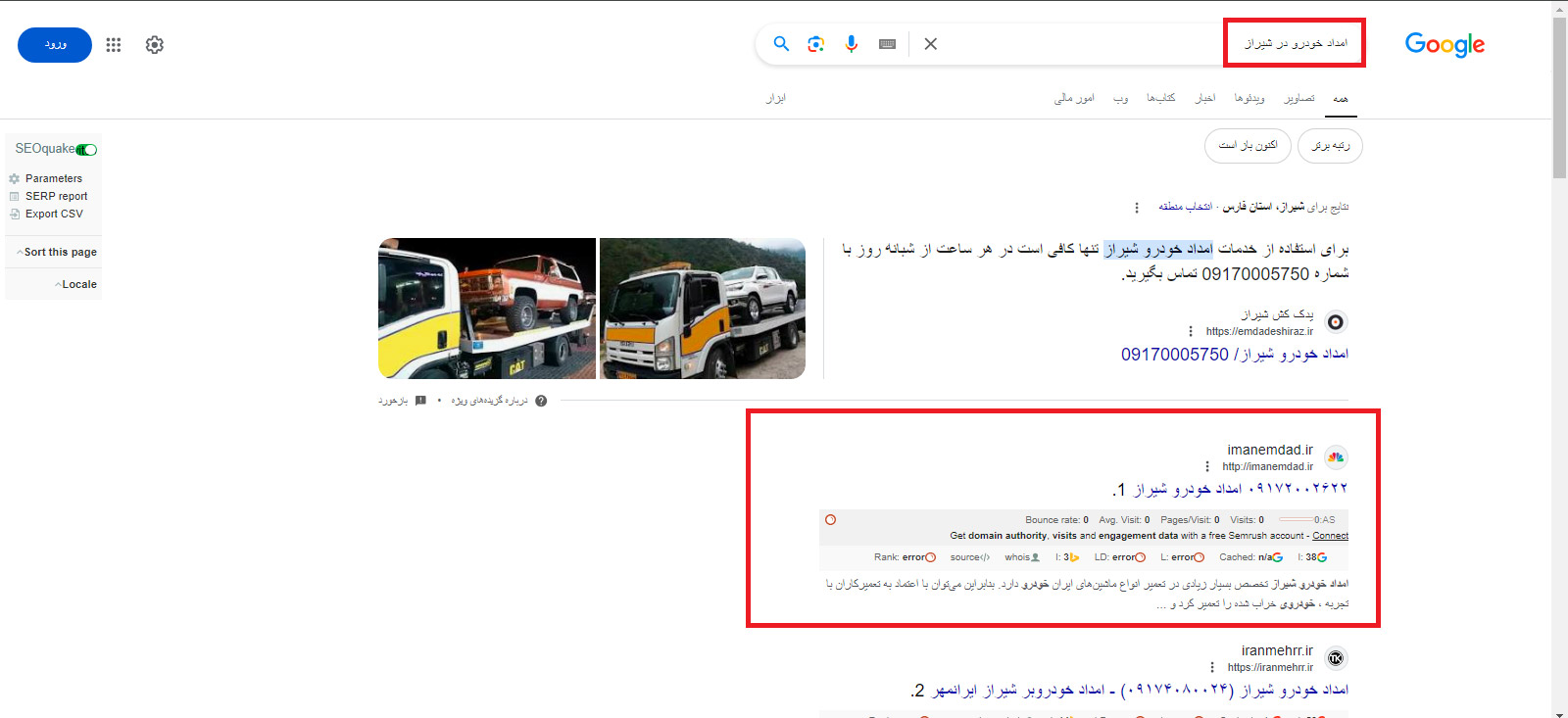Open whois for imanemdad.ir

pos(1022,557)
